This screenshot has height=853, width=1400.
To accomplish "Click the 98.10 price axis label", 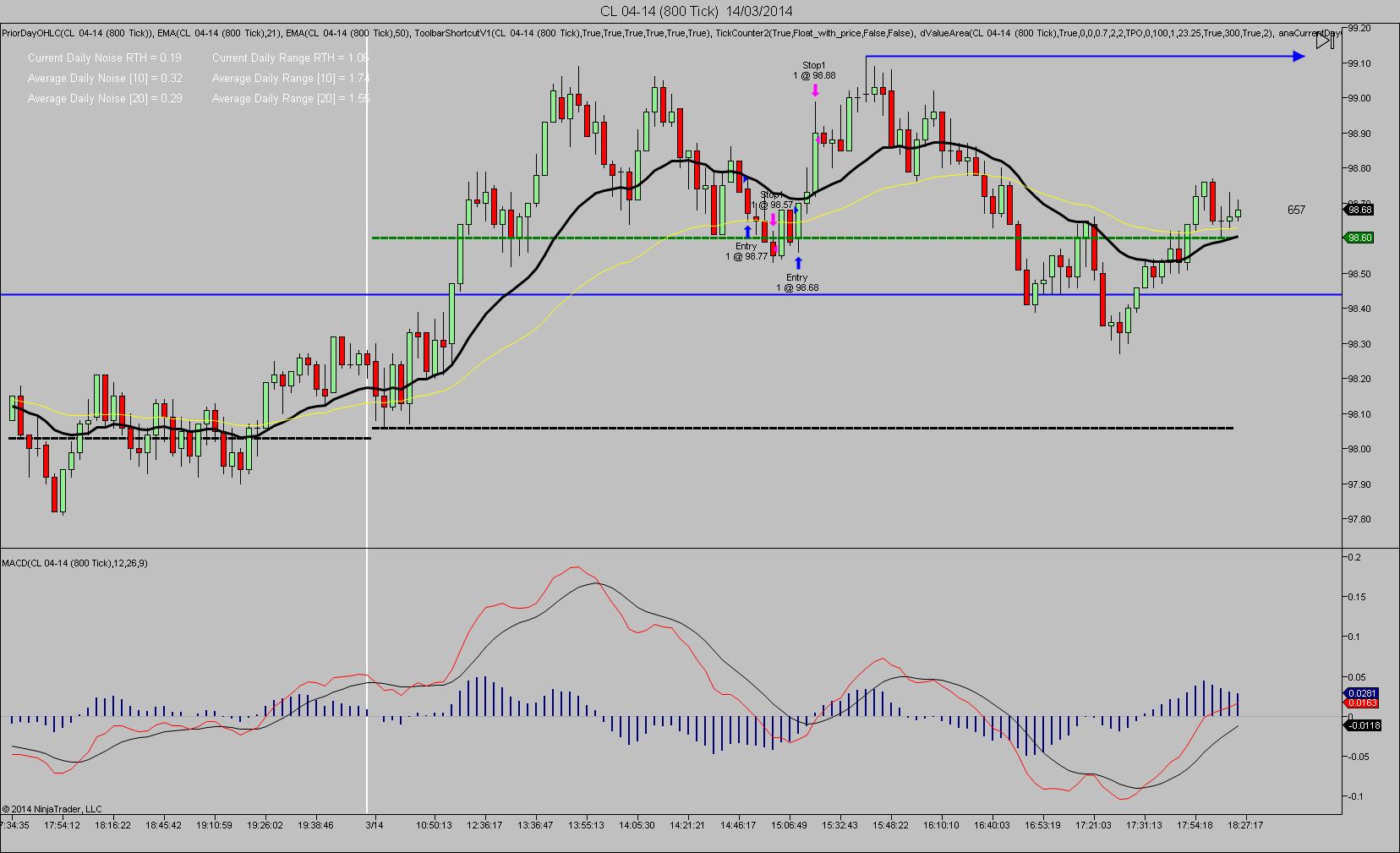I will [1359, 414].
